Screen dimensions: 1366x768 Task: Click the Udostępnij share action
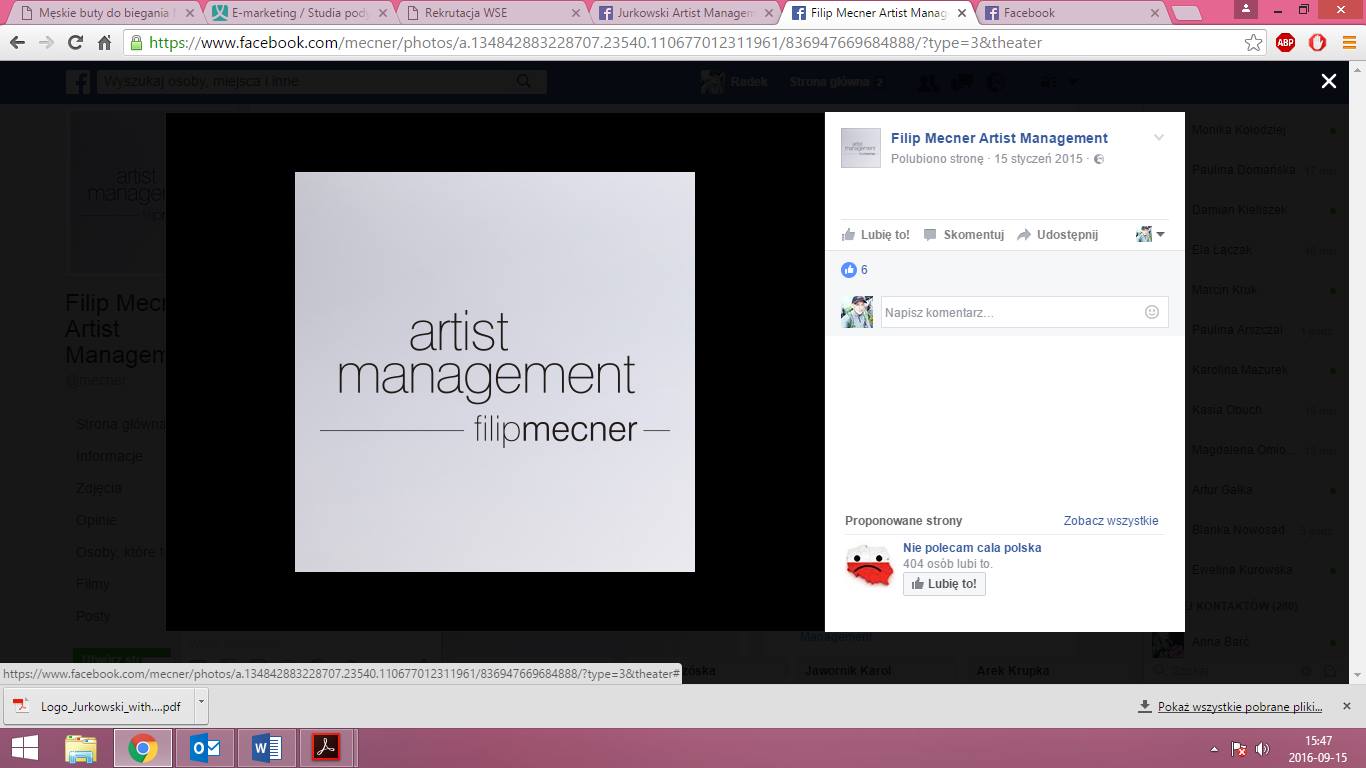pos(1058,235)
